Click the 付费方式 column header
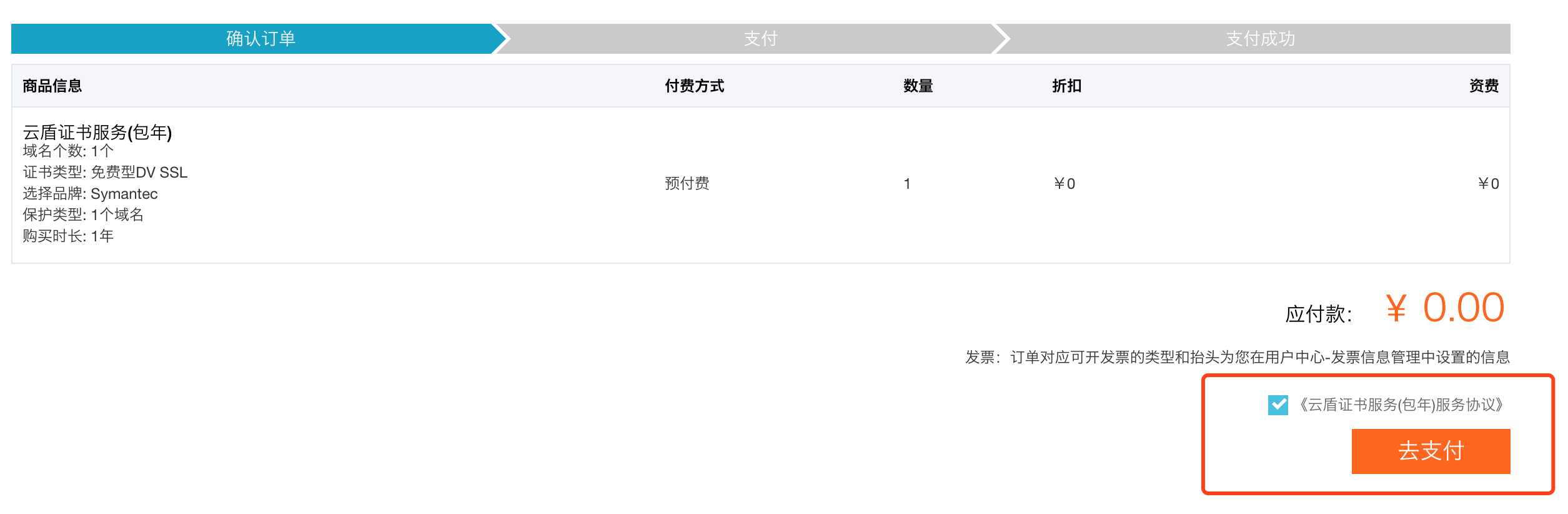 [694, 86]
